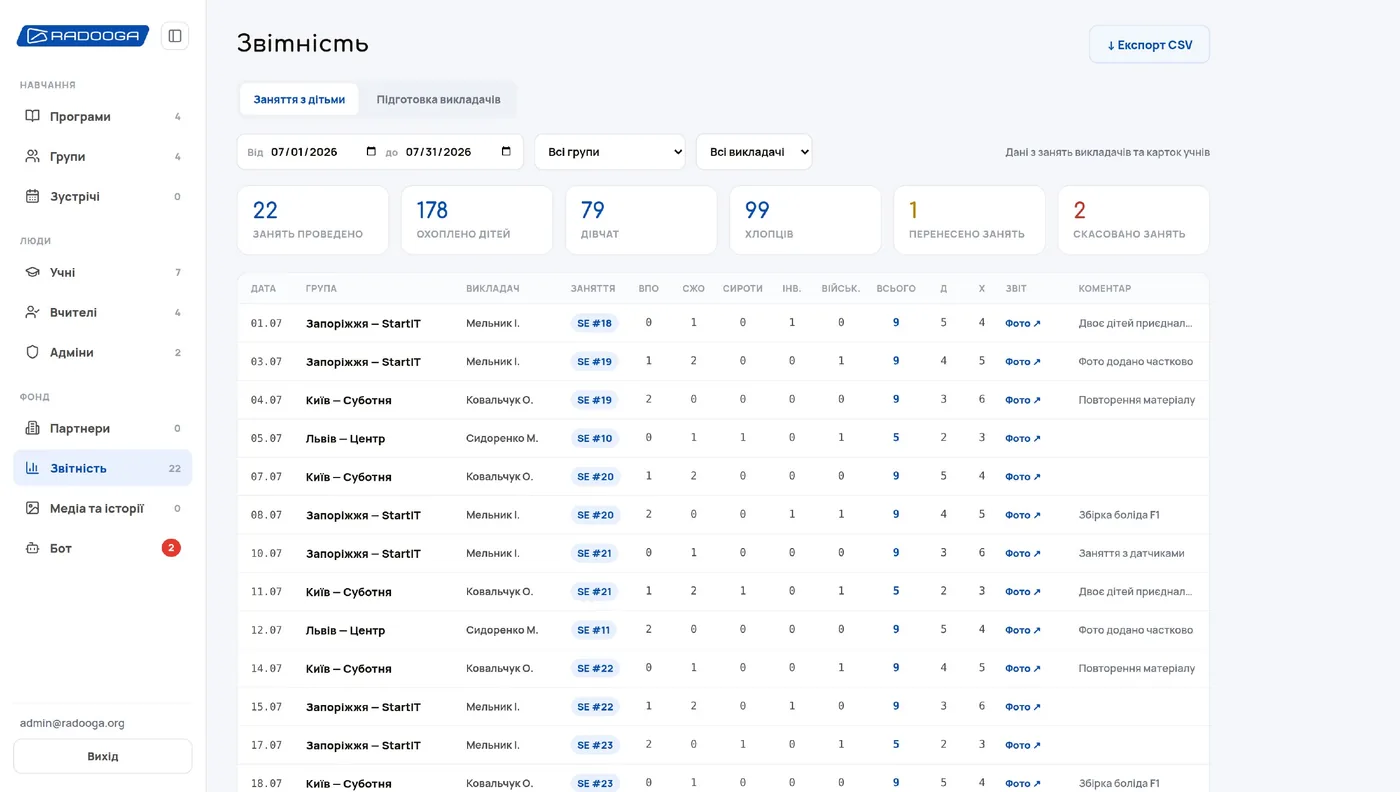Open calendar picker of the start date field

pyautogui.click(x=371, y=152)
